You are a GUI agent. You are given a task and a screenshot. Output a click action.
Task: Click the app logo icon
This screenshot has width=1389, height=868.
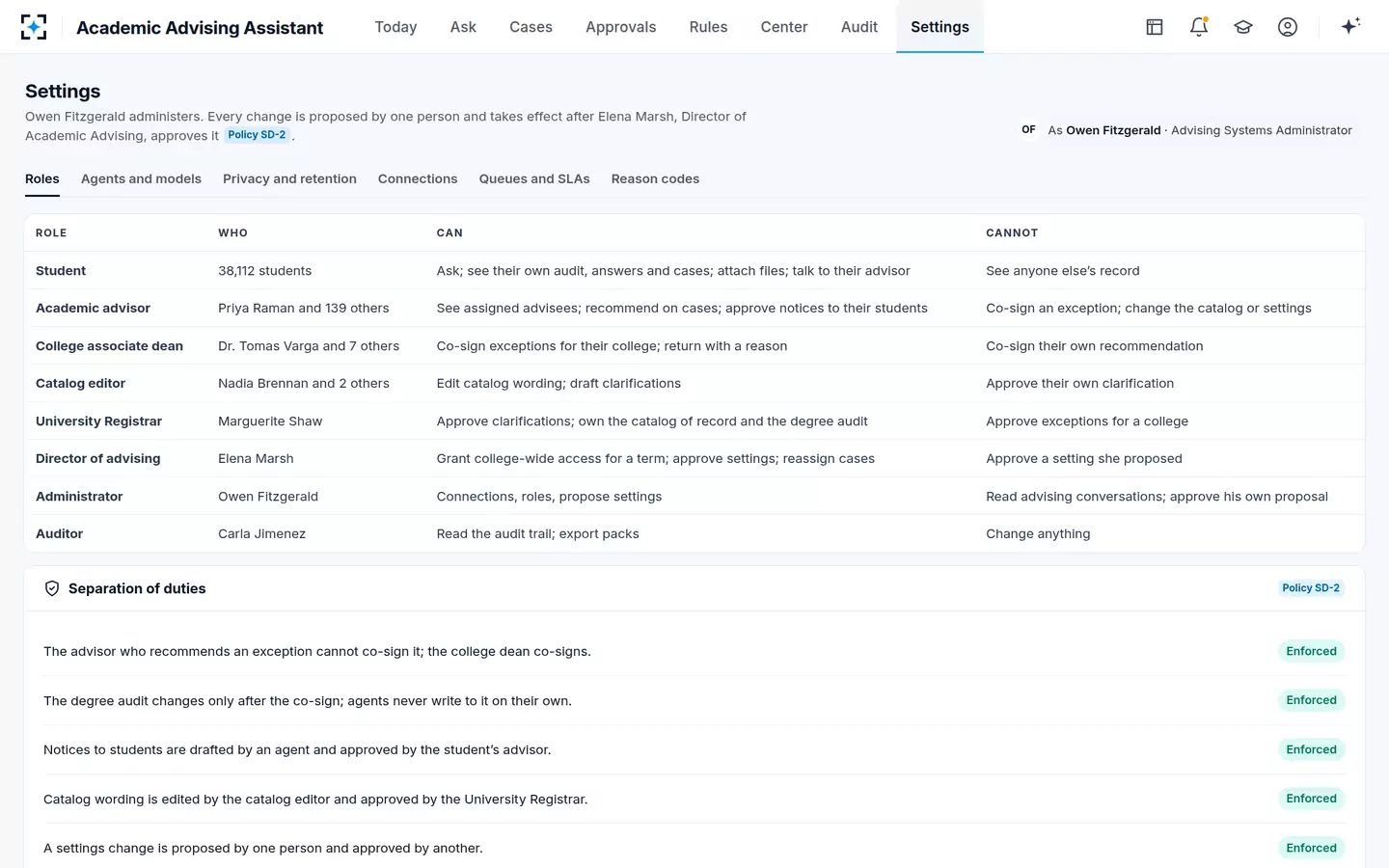pyautogui.click(x=34, y=27)
